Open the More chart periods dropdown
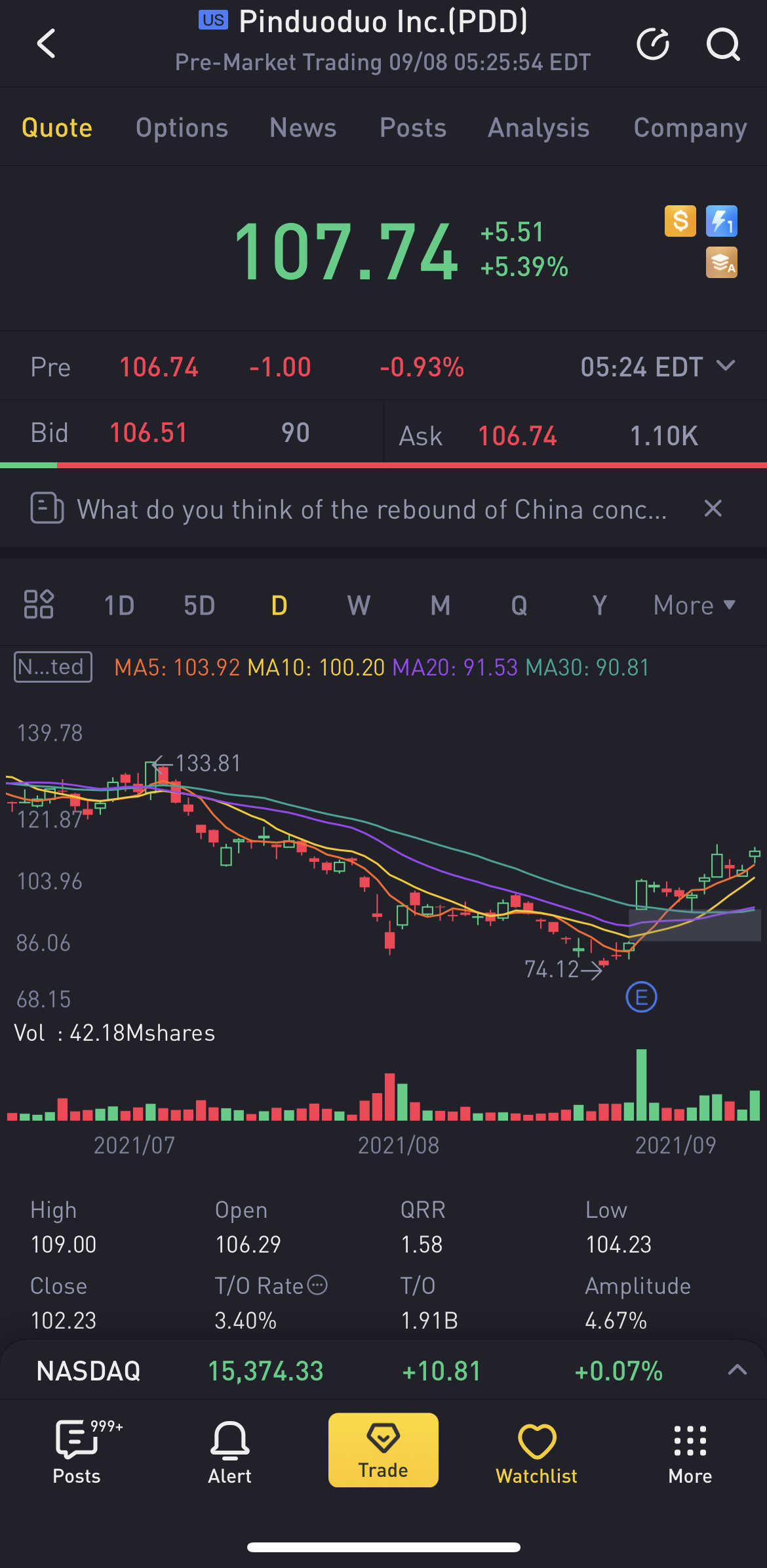Image resolution: width=767 pixels, height=1568 pixels. coord(694,605)
